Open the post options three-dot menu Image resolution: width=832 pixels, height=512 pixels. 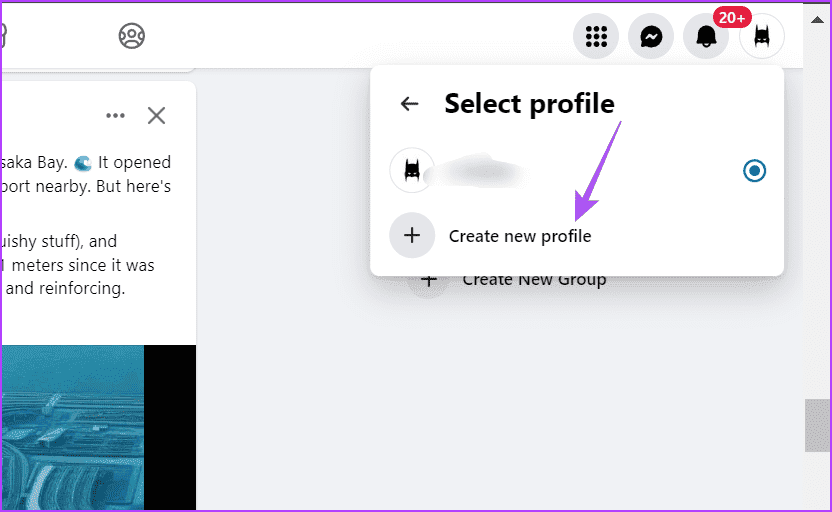pos(115,115)
